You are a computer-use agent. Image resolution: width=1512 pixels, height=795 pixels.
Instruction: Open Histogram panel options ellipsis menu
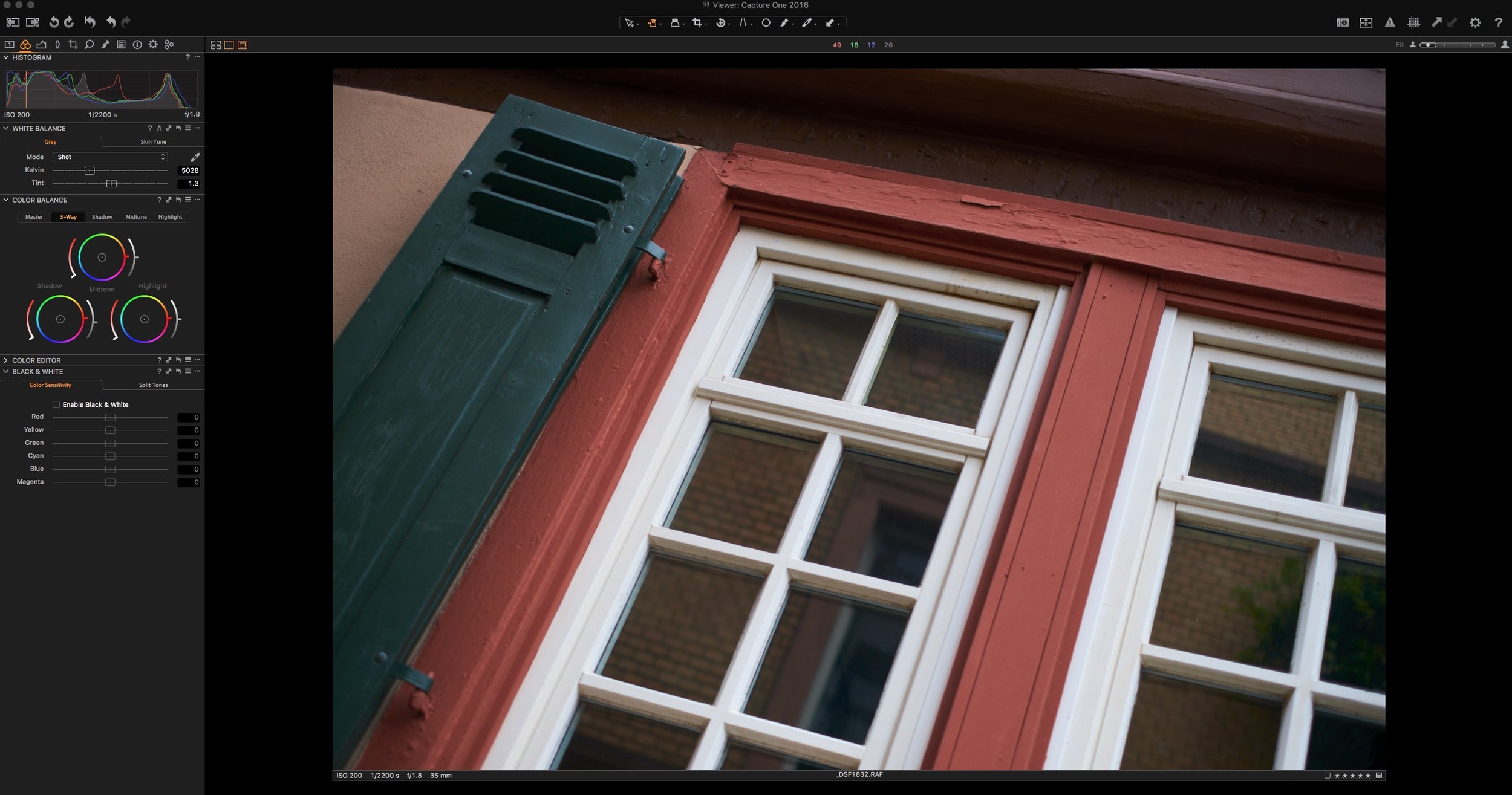pyautogui.click(x=197, y=57)
